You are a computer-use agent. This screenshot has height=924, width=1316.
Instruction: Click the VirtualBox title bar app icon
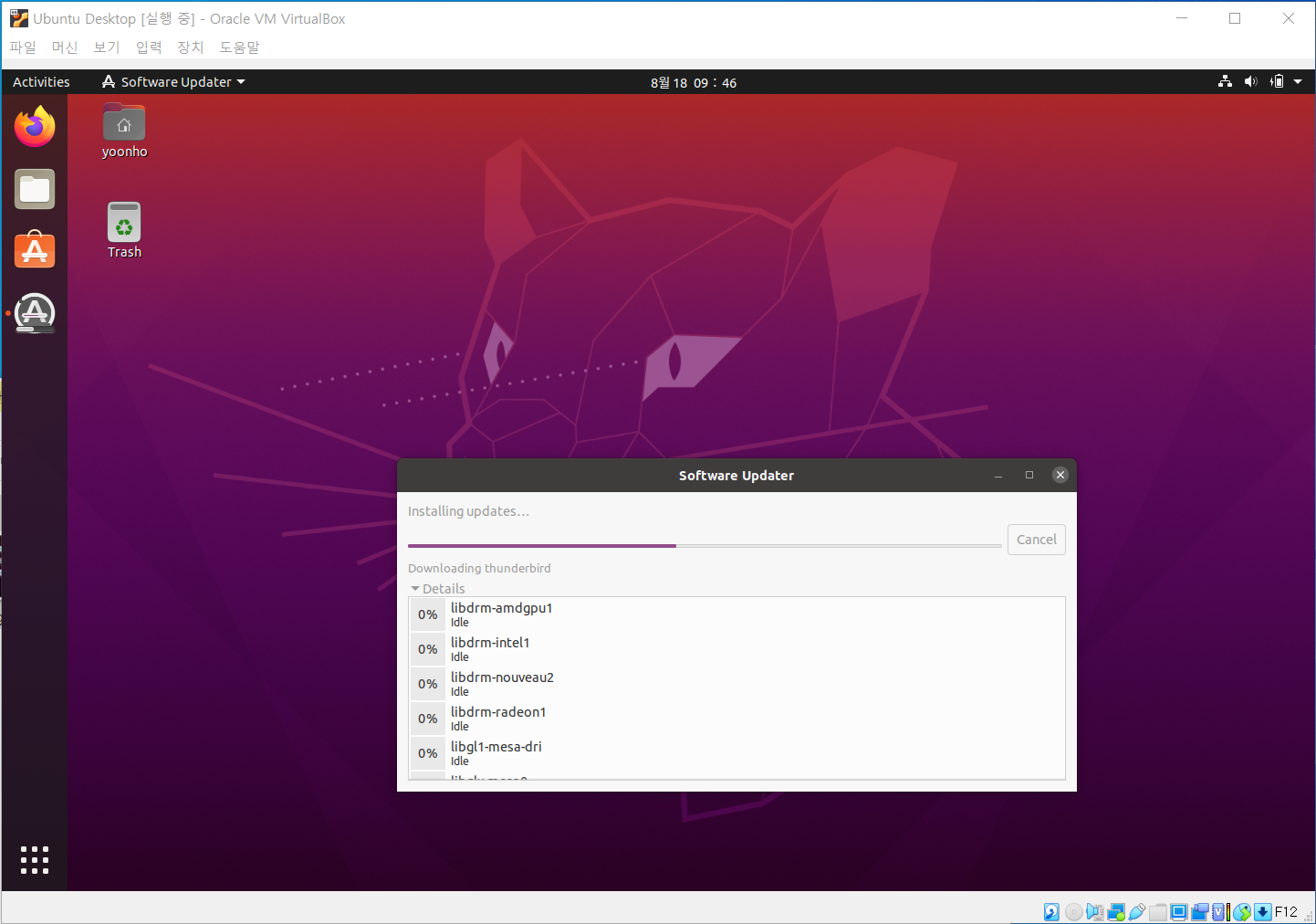tap(18, 18)
